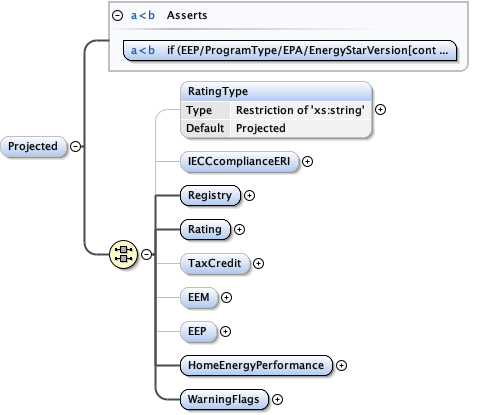Select the Projected root element

33,146
